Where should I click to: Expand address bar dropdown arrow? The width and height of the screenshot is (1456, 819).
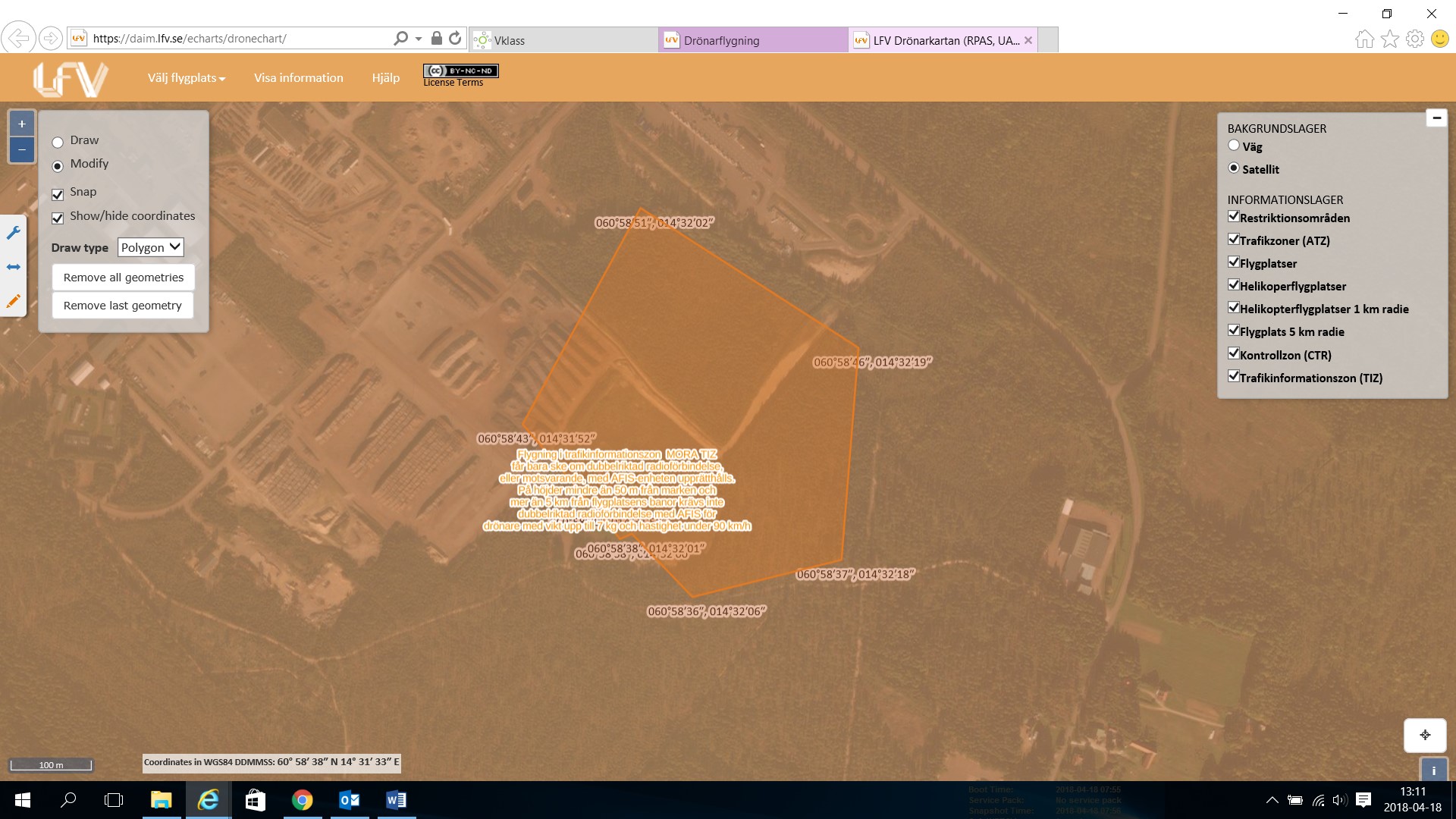419,39
